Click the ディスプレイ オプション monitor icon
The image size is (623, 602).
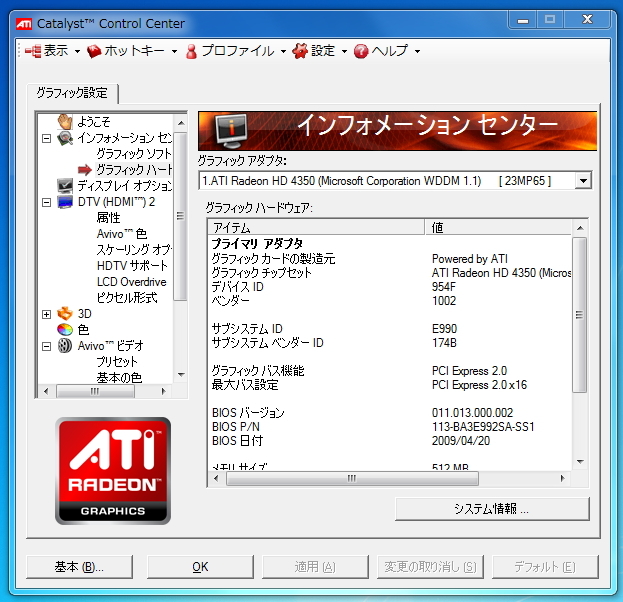coord(65,186)
